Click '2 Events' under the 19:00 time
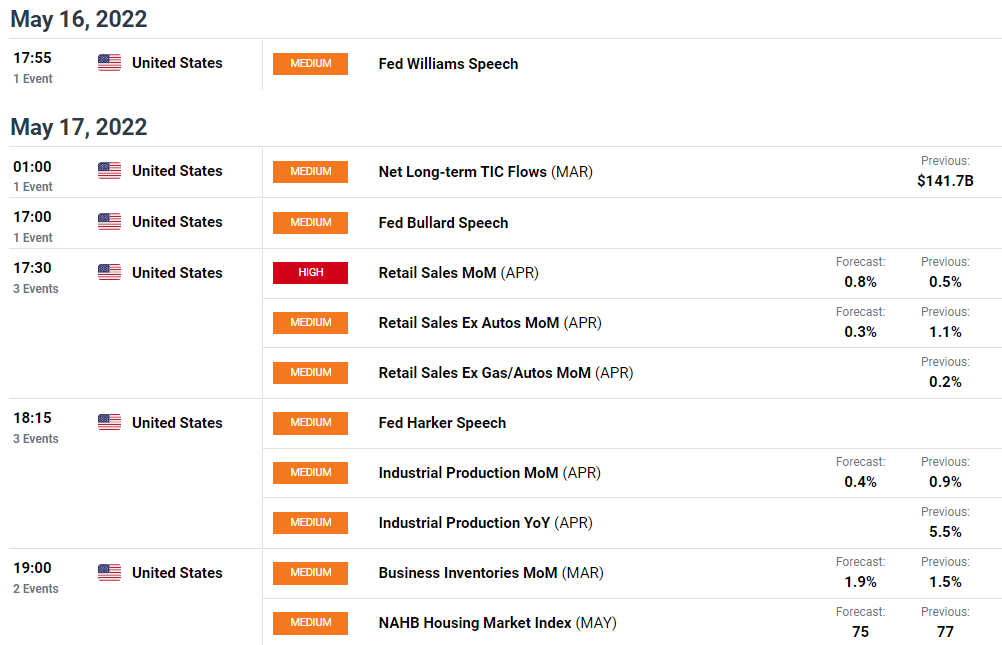The image size is (1002, 645). [x=36, y=589]
